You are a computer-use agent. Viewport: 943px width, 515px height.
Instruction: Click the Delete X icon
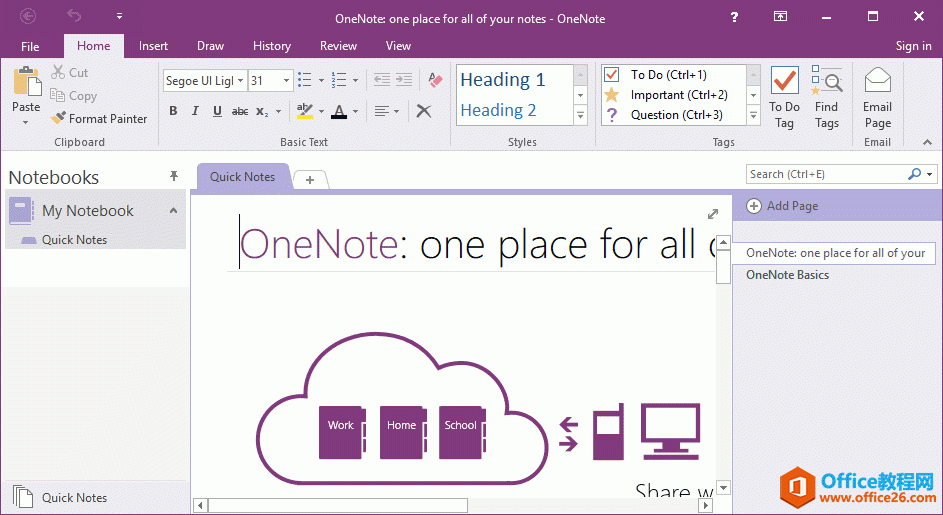point(424,111)
